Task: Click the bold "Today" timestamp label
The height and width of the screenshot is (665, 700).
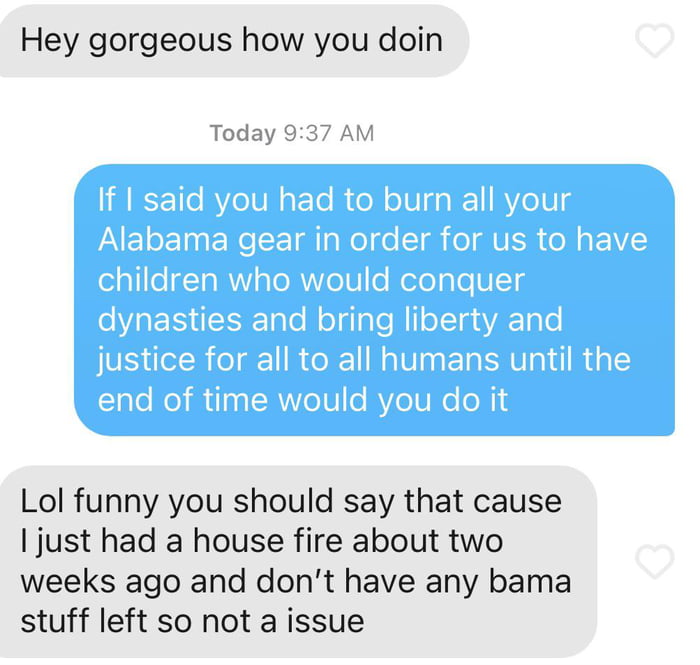Action: [x=243, y=133]
